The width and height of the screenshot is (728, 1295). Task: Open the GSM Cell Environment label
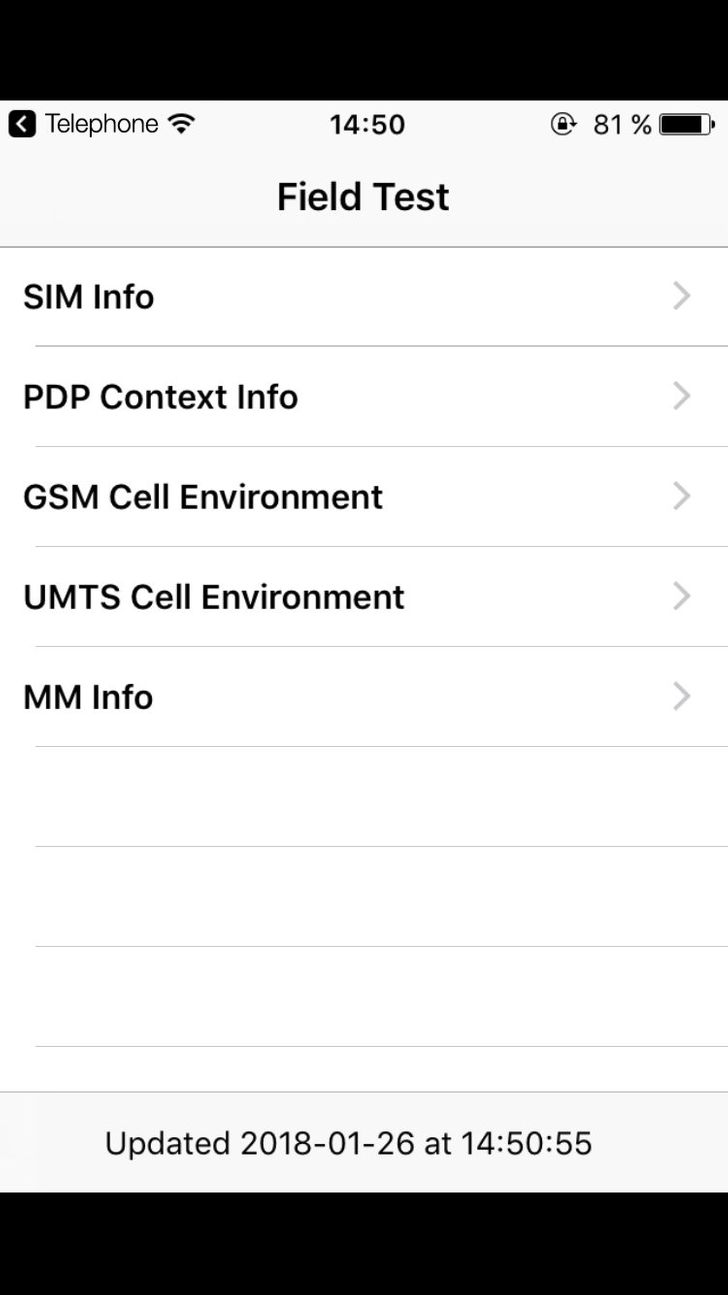(x=203, y=497)
